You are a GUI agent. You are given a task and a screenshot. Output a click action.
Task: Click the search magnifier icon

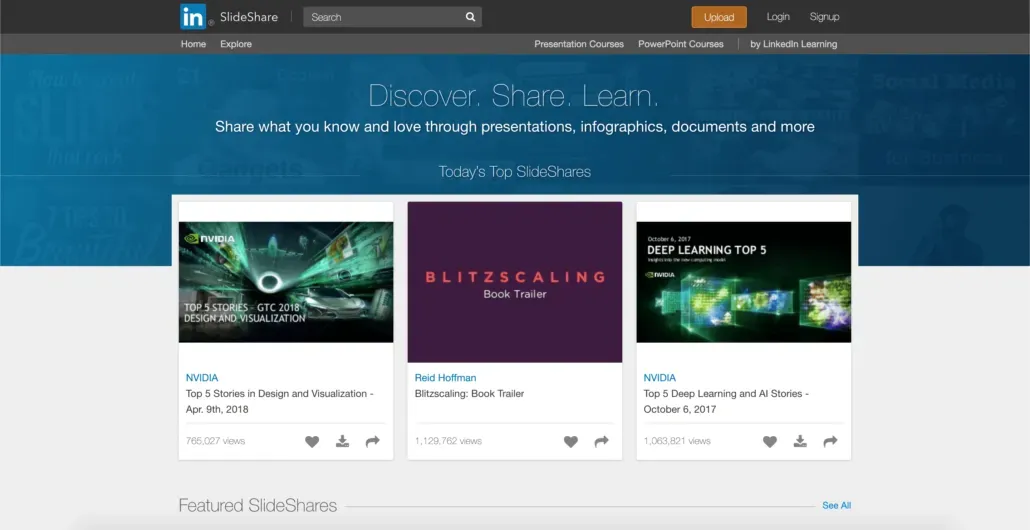(470, 17)
